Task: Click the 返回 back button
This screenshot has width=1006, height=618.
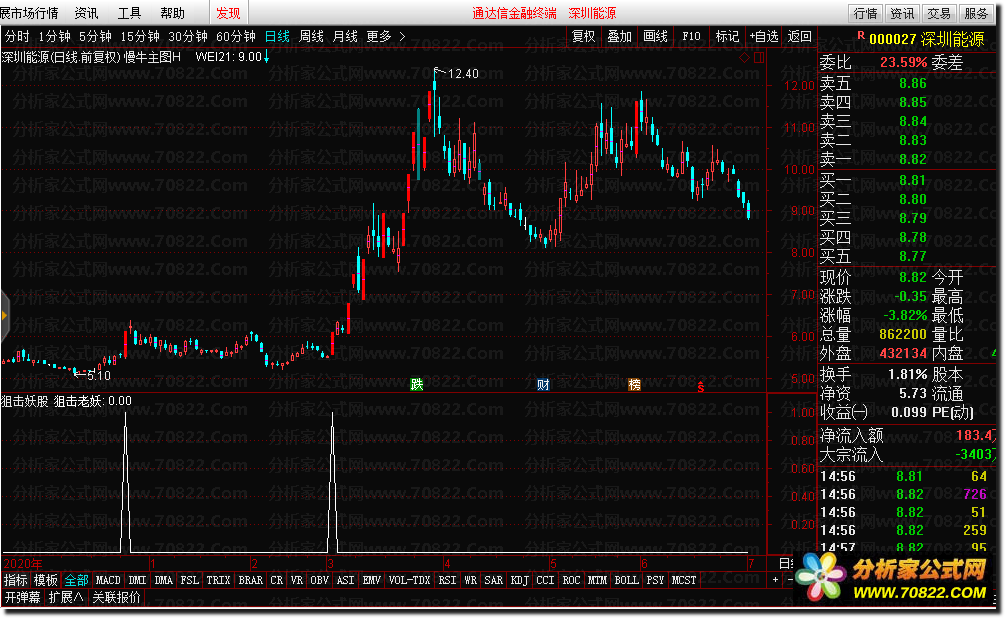Action: coord(799,37)
